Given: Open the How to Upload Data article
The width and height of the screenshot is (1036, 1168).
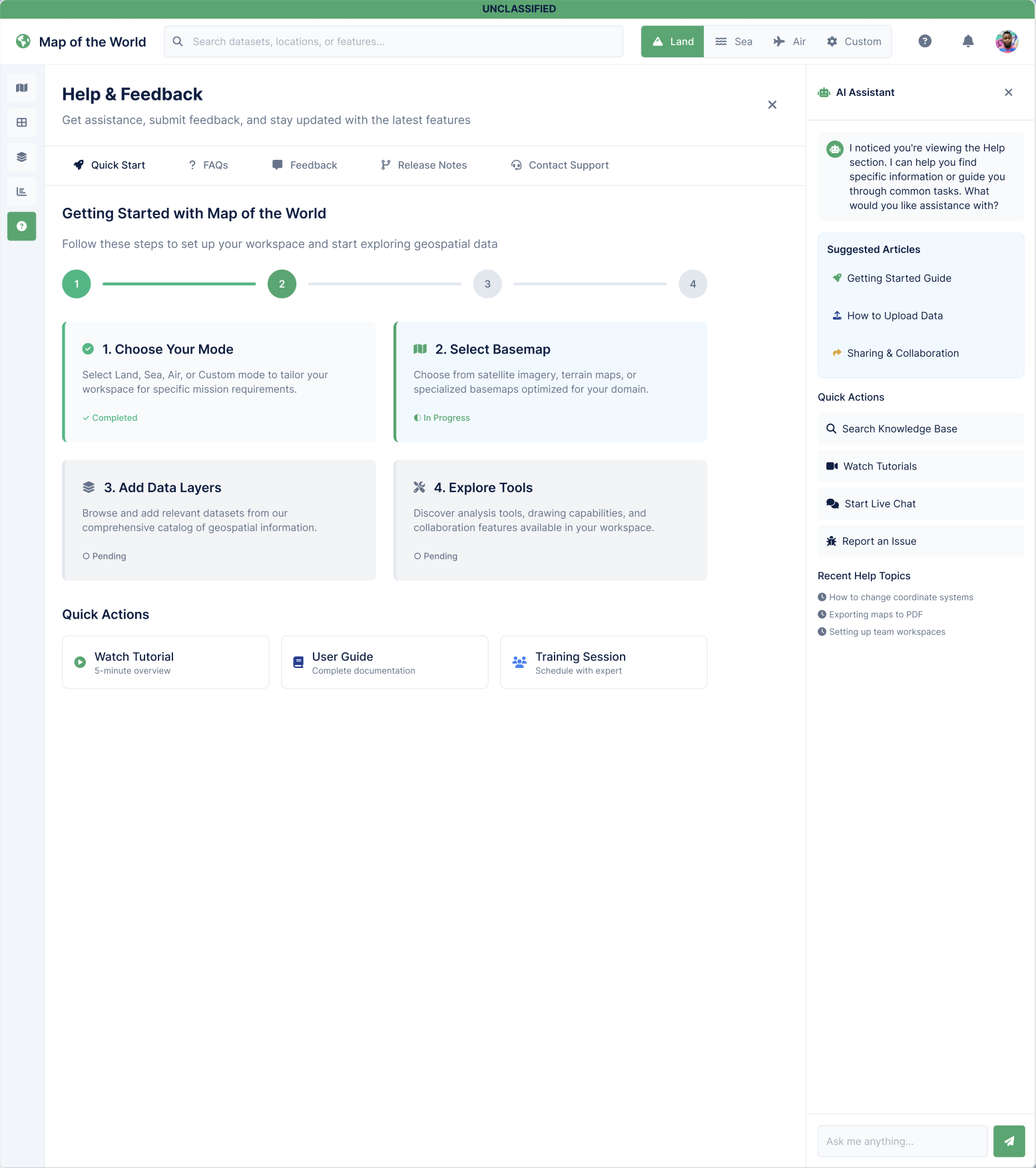Looking at the screenshot, I should click(895, 316).
